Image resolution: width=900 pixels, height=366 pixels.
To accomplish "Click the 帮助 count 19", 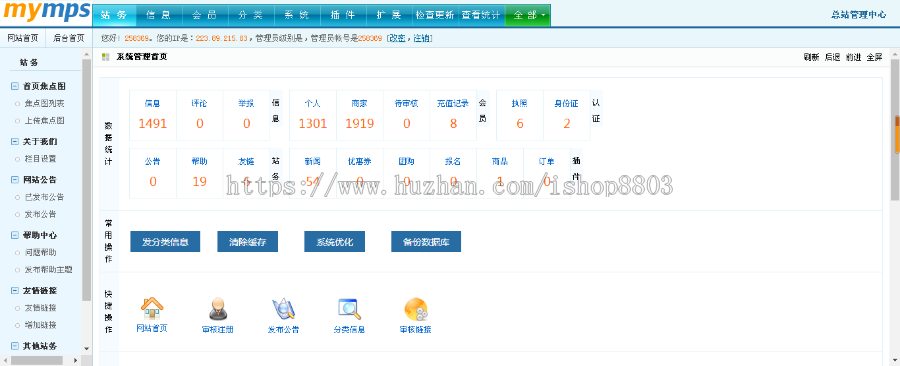I will [199, 182].
